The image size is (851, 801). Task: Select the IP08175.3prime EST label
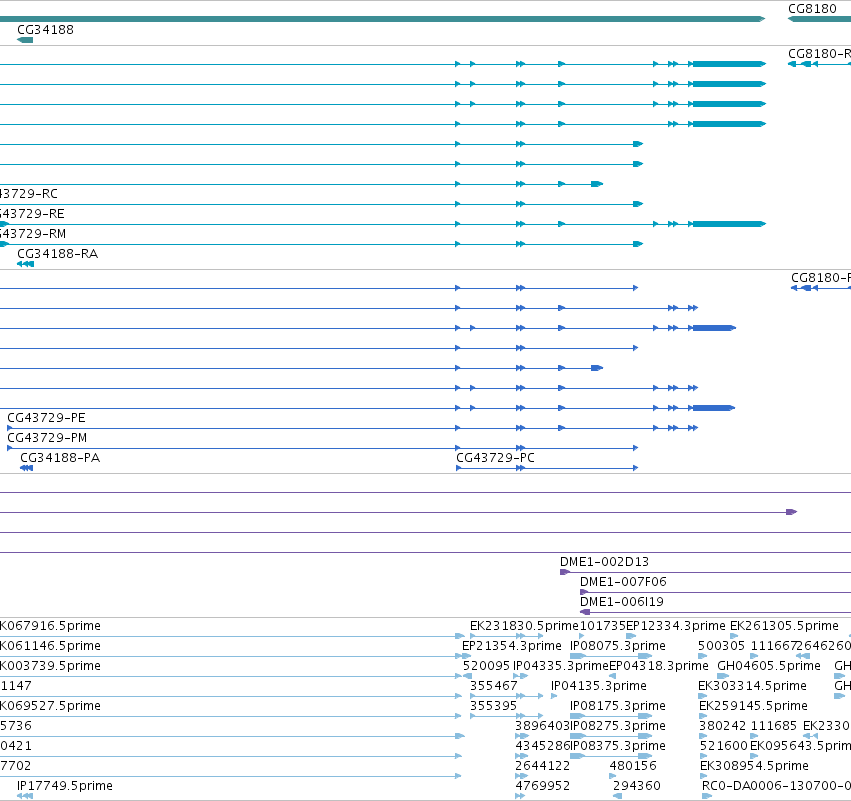pyautogui.click(x=618, y=706)
